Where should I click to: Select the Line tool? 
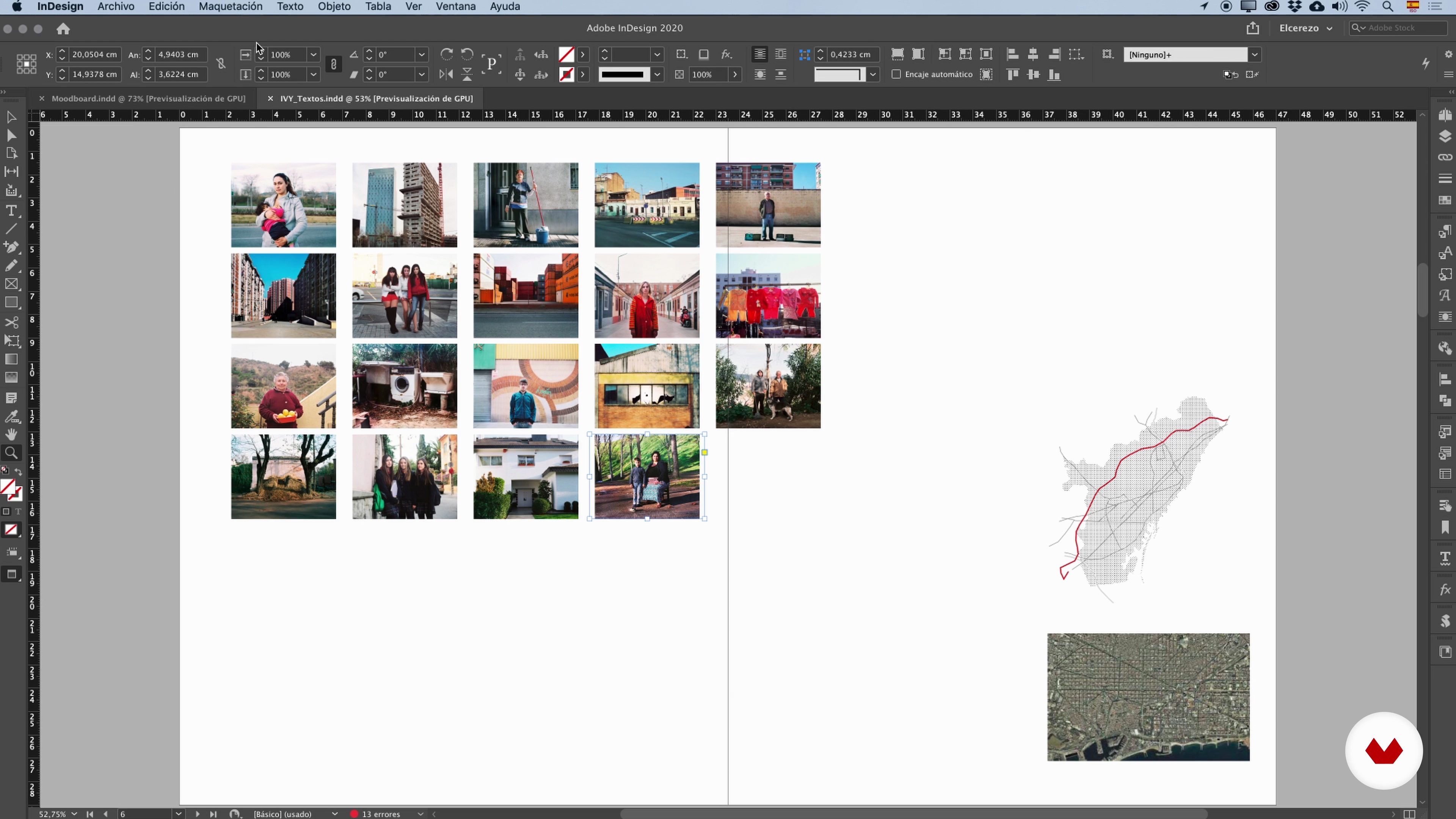[11, 229]
